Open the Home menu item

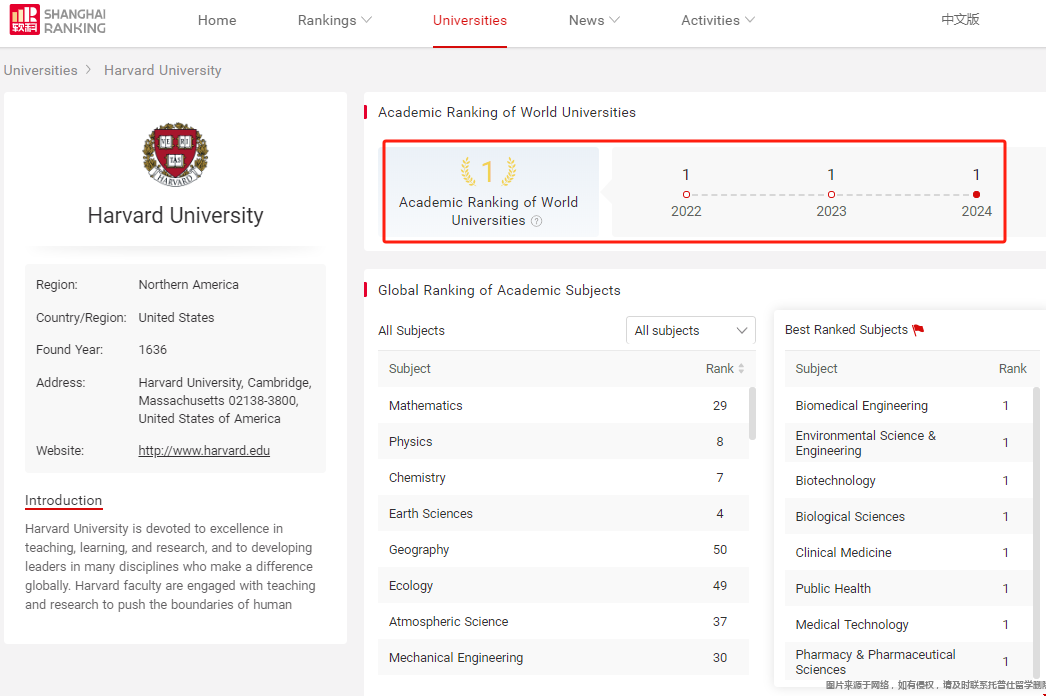click(217, 20)
